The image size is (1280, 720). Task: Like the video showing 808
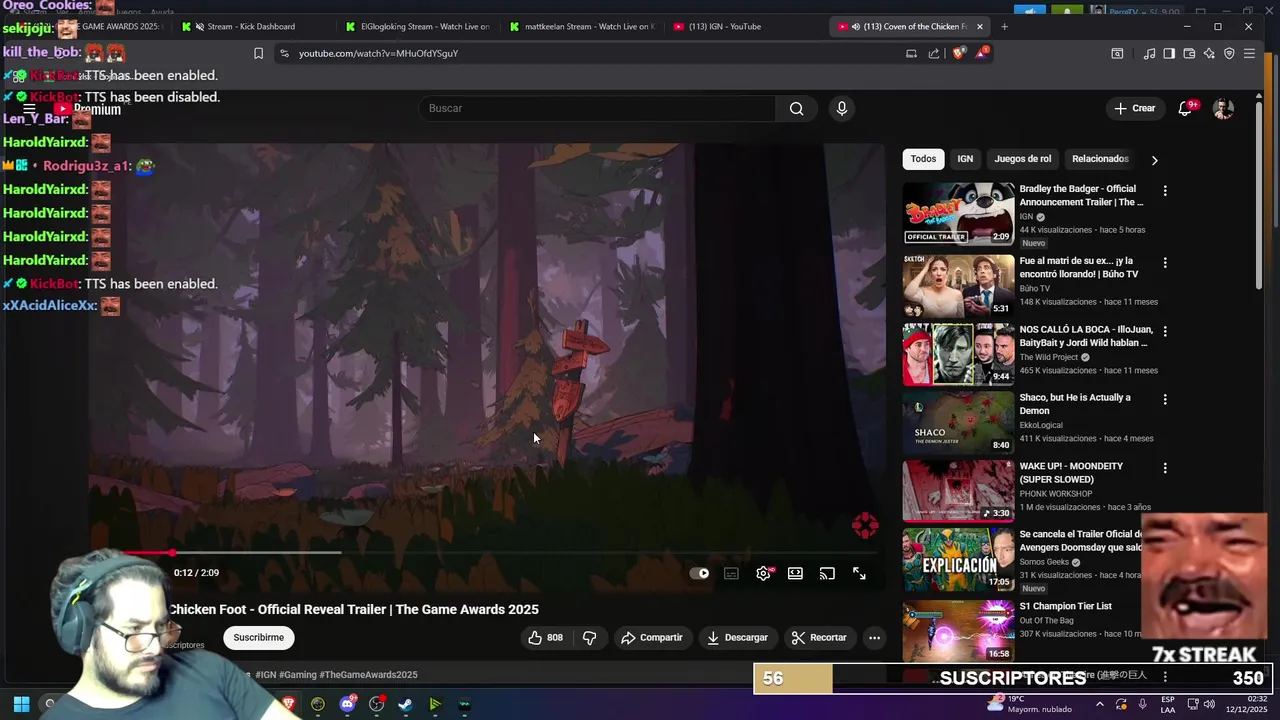tap(545, 637)
